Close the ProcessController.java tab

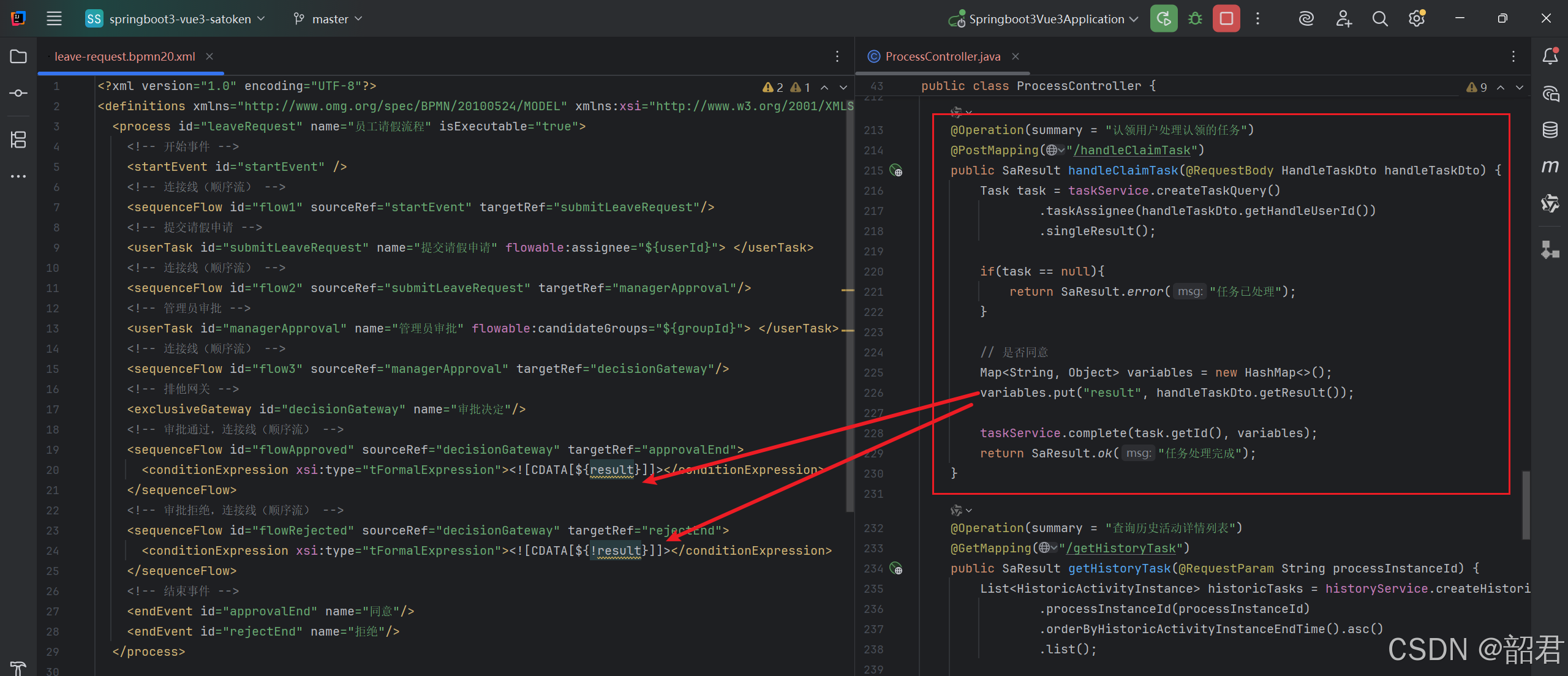pyautogui.click(x=1016, y=56)
